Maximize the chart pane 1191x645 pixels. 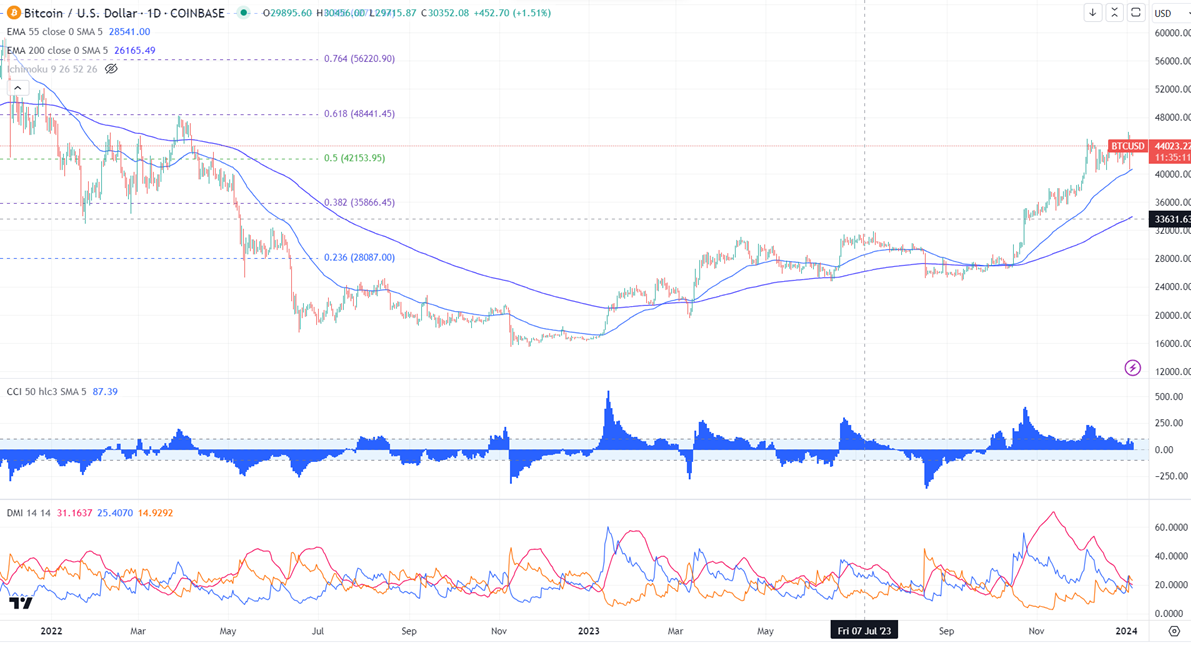(x=1136, y=12)
